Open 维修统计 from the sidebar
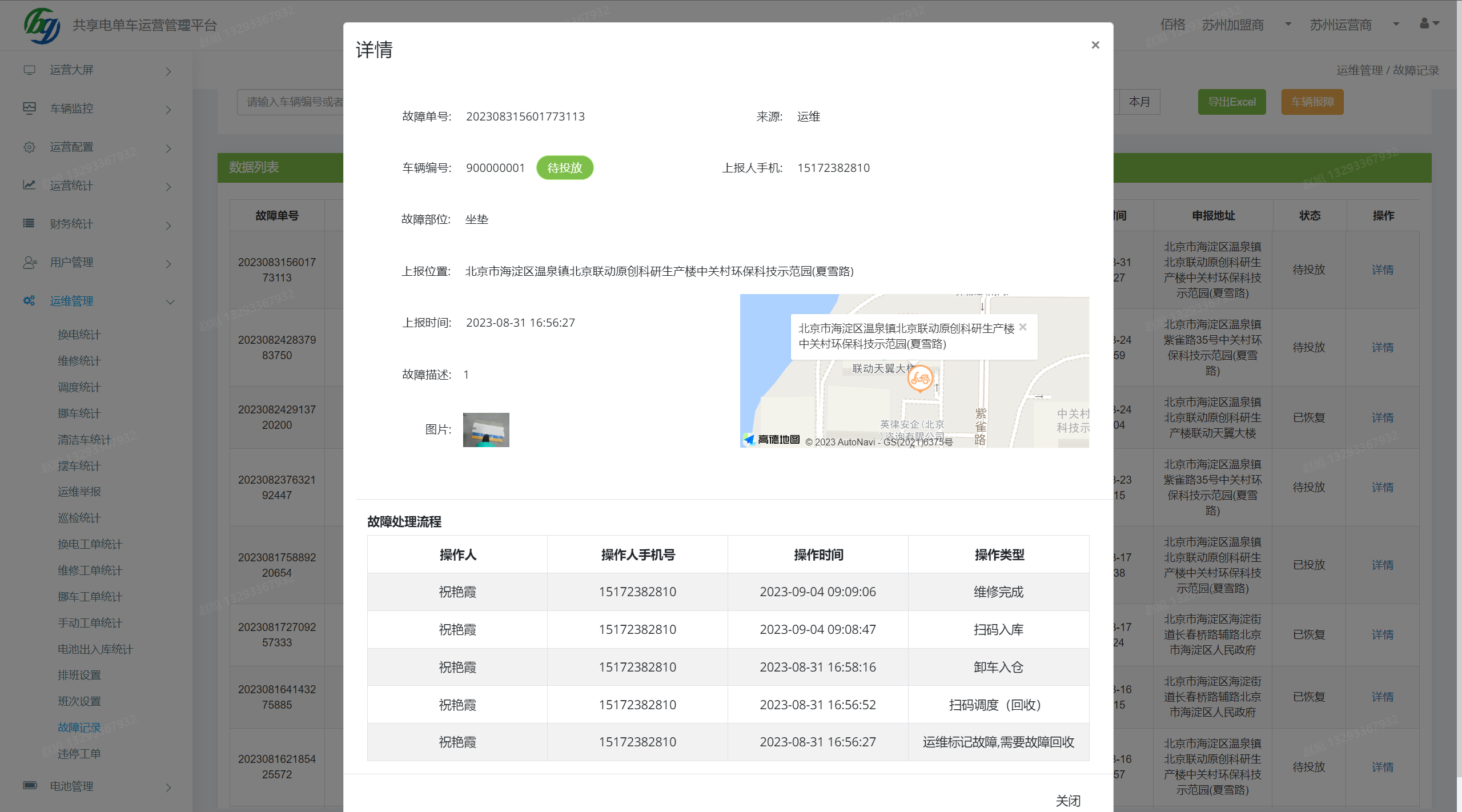 point(79,361)
